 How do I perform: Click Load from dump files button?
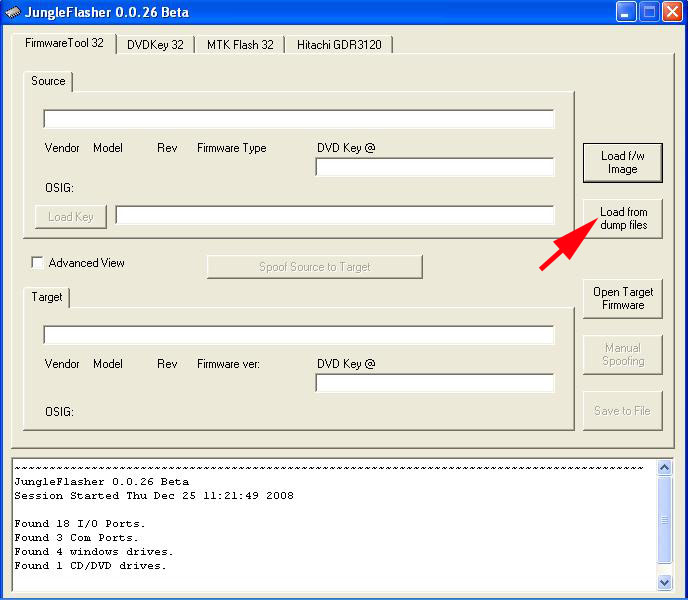(623, 219)
